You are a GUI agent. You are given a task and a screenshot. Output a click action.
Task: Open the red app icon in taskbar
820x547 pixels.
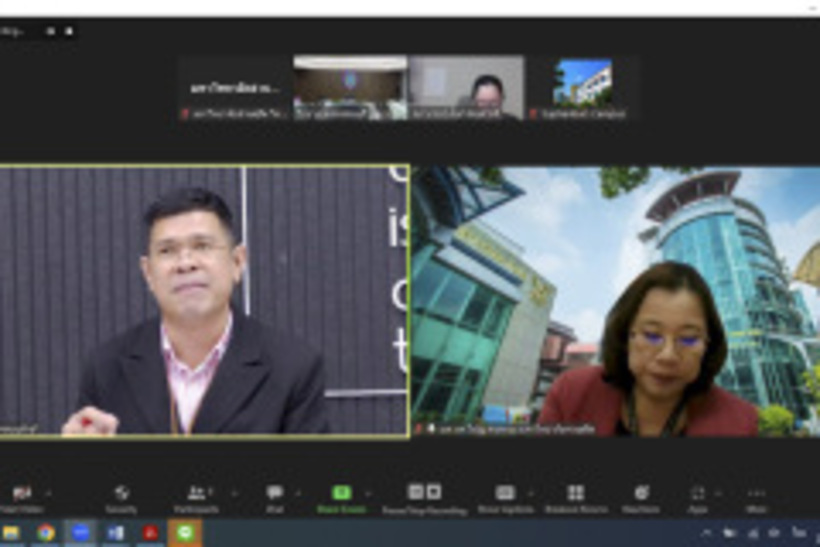pyautogui.click(x=150, y=533)
